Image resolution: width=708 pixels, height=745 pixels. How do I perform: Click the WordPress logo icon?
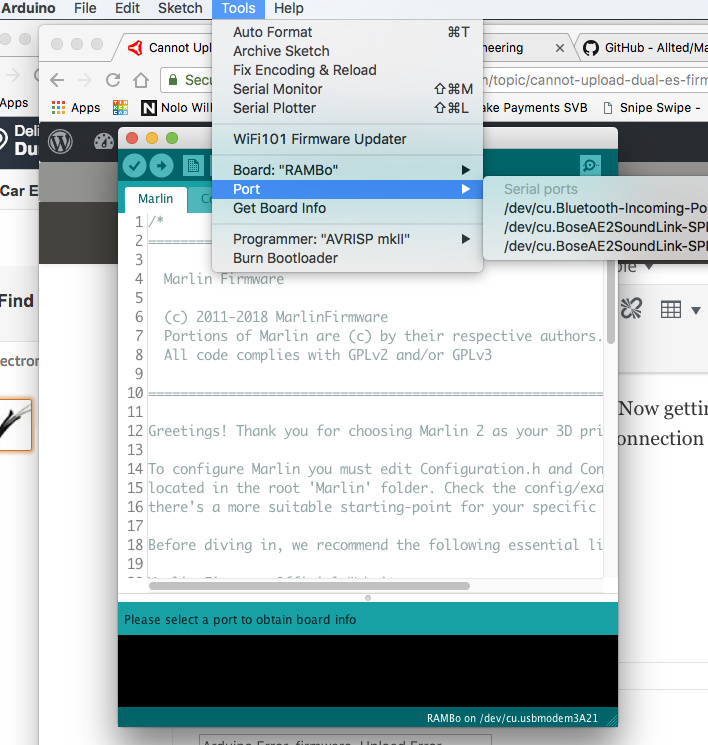coord(60,142)
